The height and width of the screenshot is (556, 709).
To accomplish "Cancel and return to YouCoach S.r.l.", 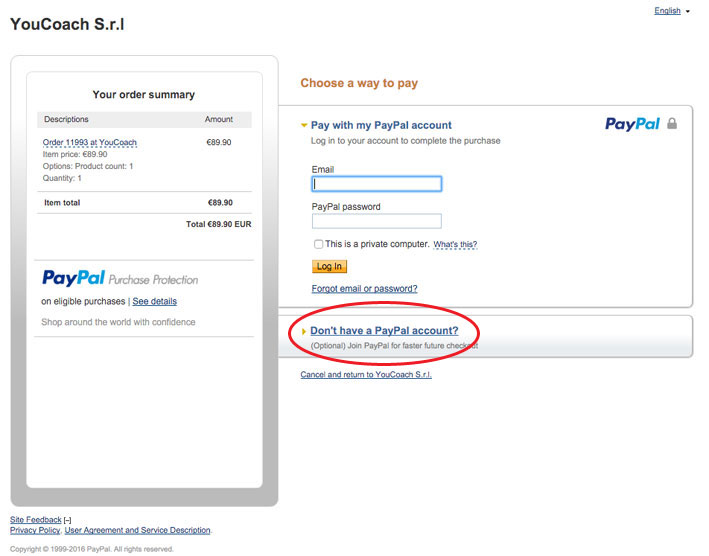I will [x=366, y=374].
